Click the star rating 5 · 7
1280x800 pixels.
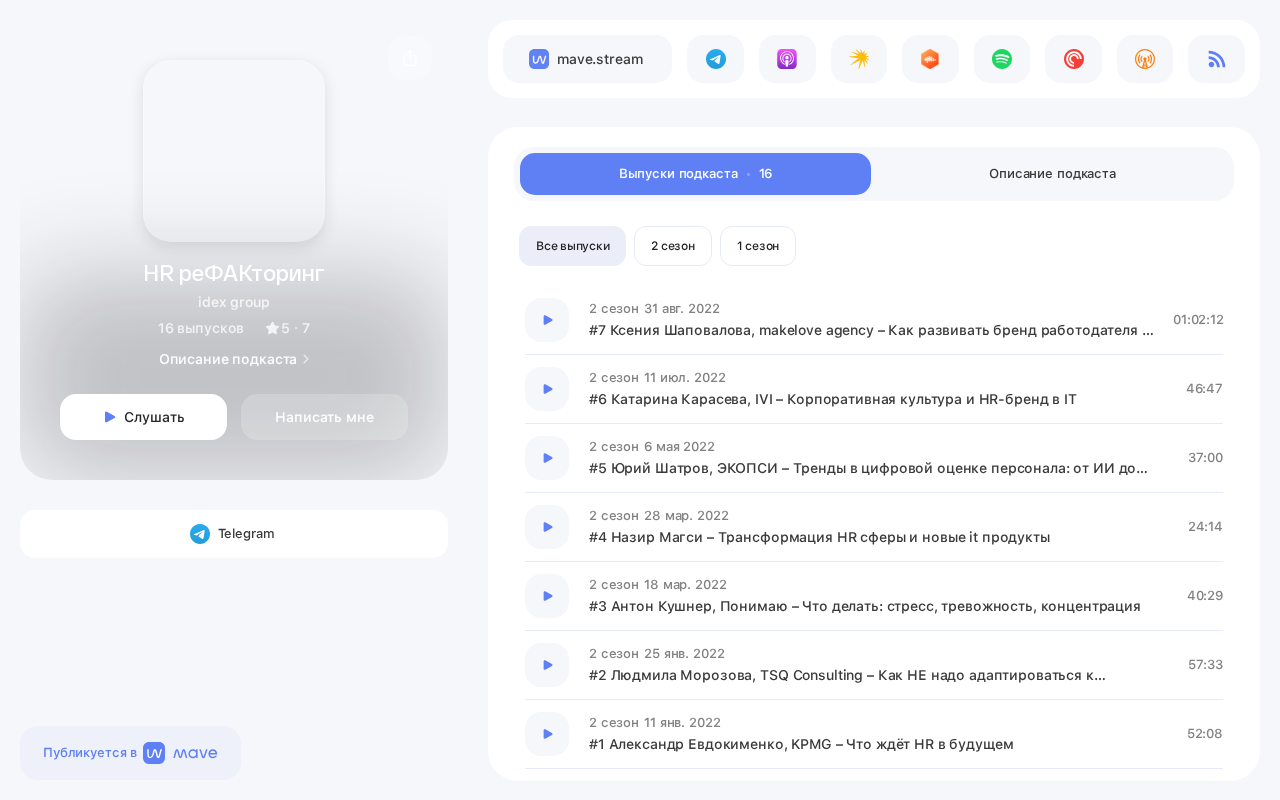288,328
